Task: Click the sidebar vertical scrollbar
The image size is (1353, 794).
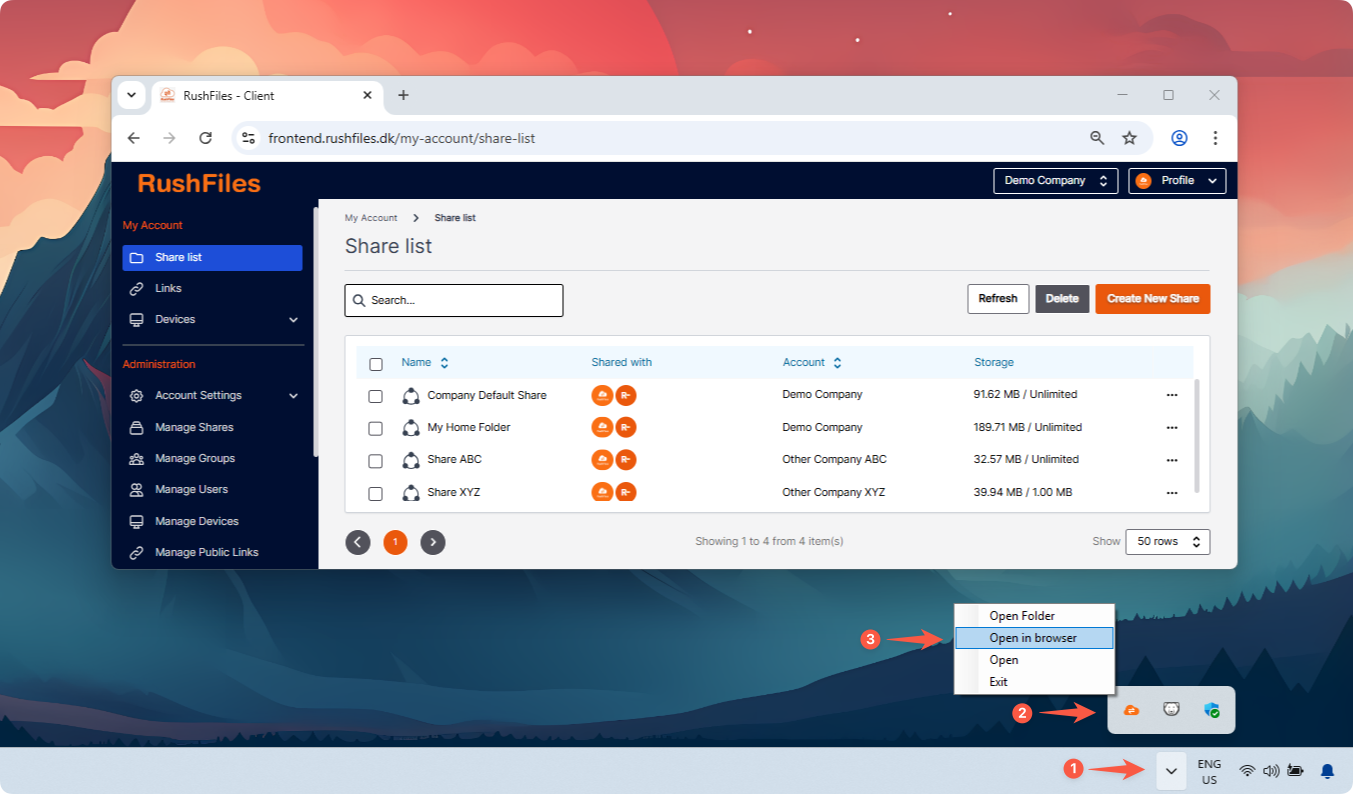Action: (316, 330)
